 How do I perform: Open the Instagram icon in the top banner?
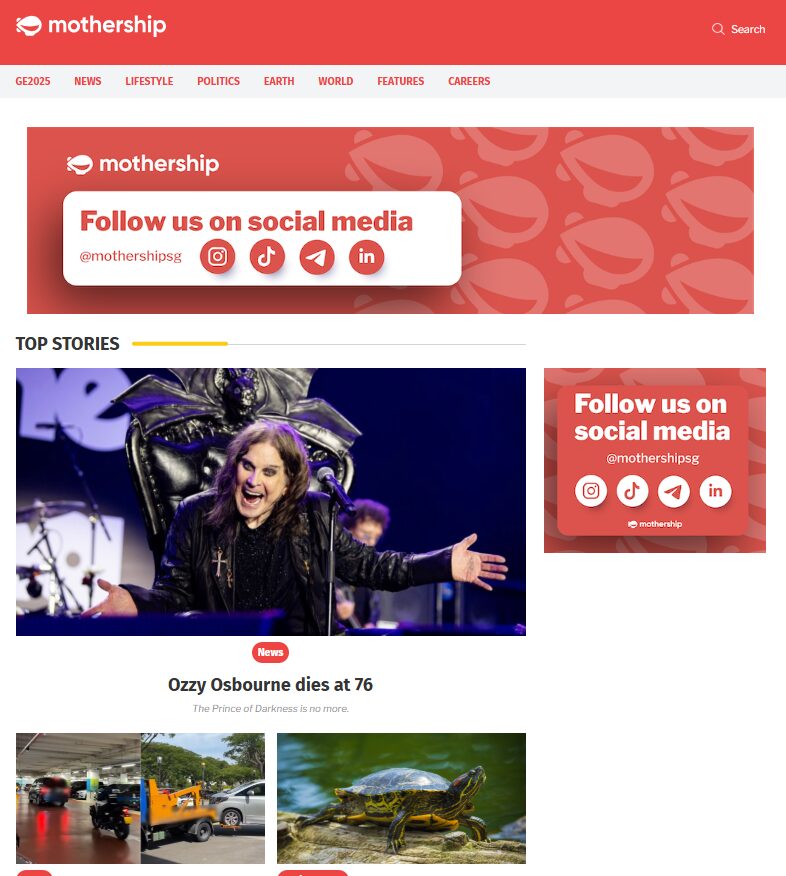(217, 256)
